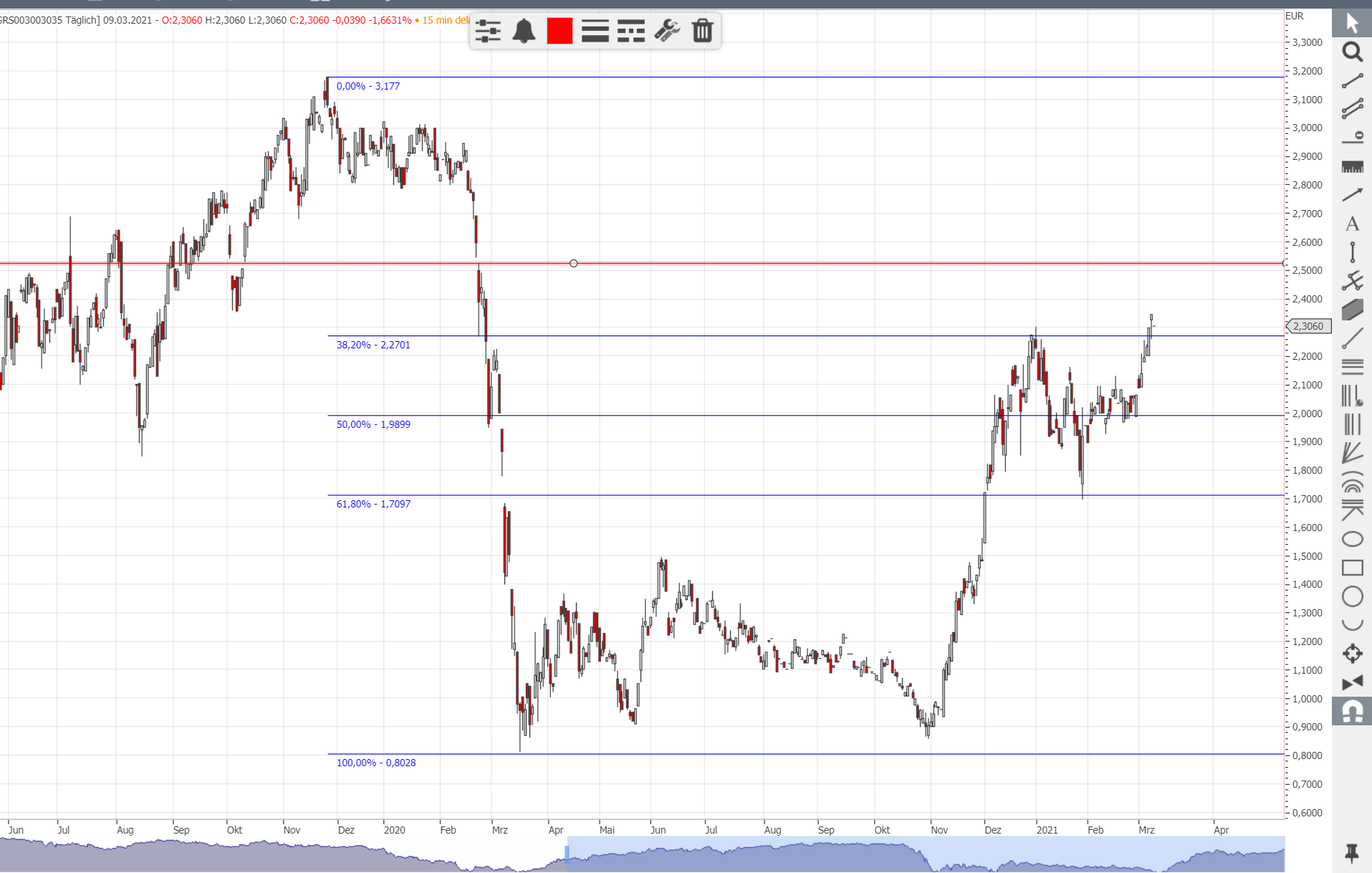
Task: Click the range handle in overview navigator
Action: pos(567,853)
